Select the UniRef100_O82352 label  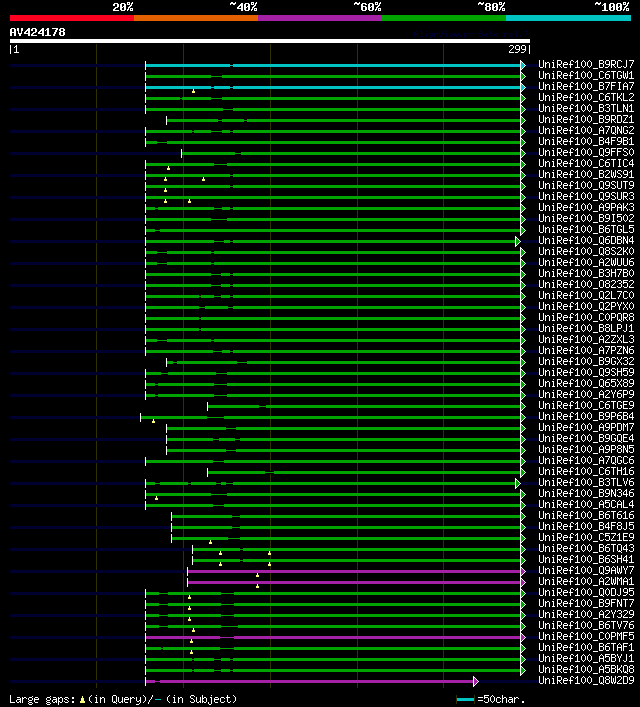(x=586, y=284)
